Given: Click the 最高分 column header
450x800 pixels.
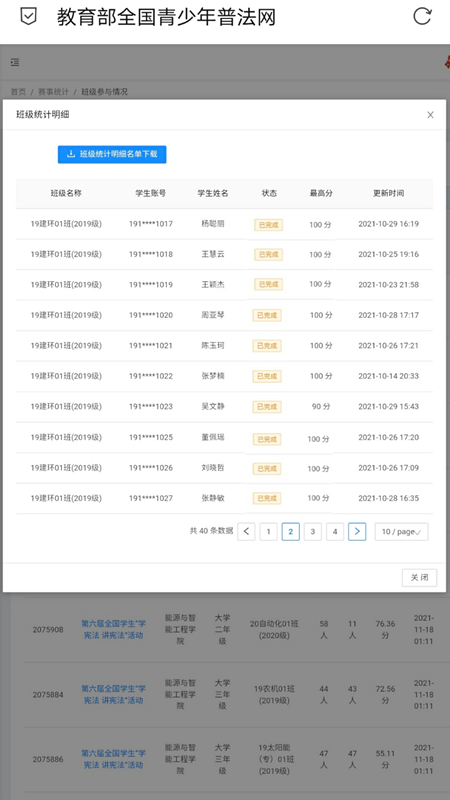Looking at the screenshot, I should [x=321, y=193].
